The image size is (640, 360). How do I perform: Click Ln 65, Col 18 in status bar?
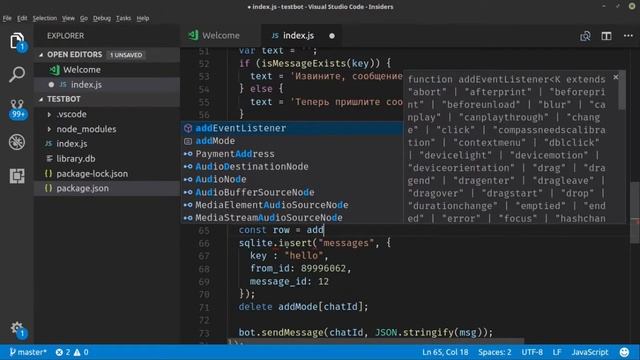[445, 352]
